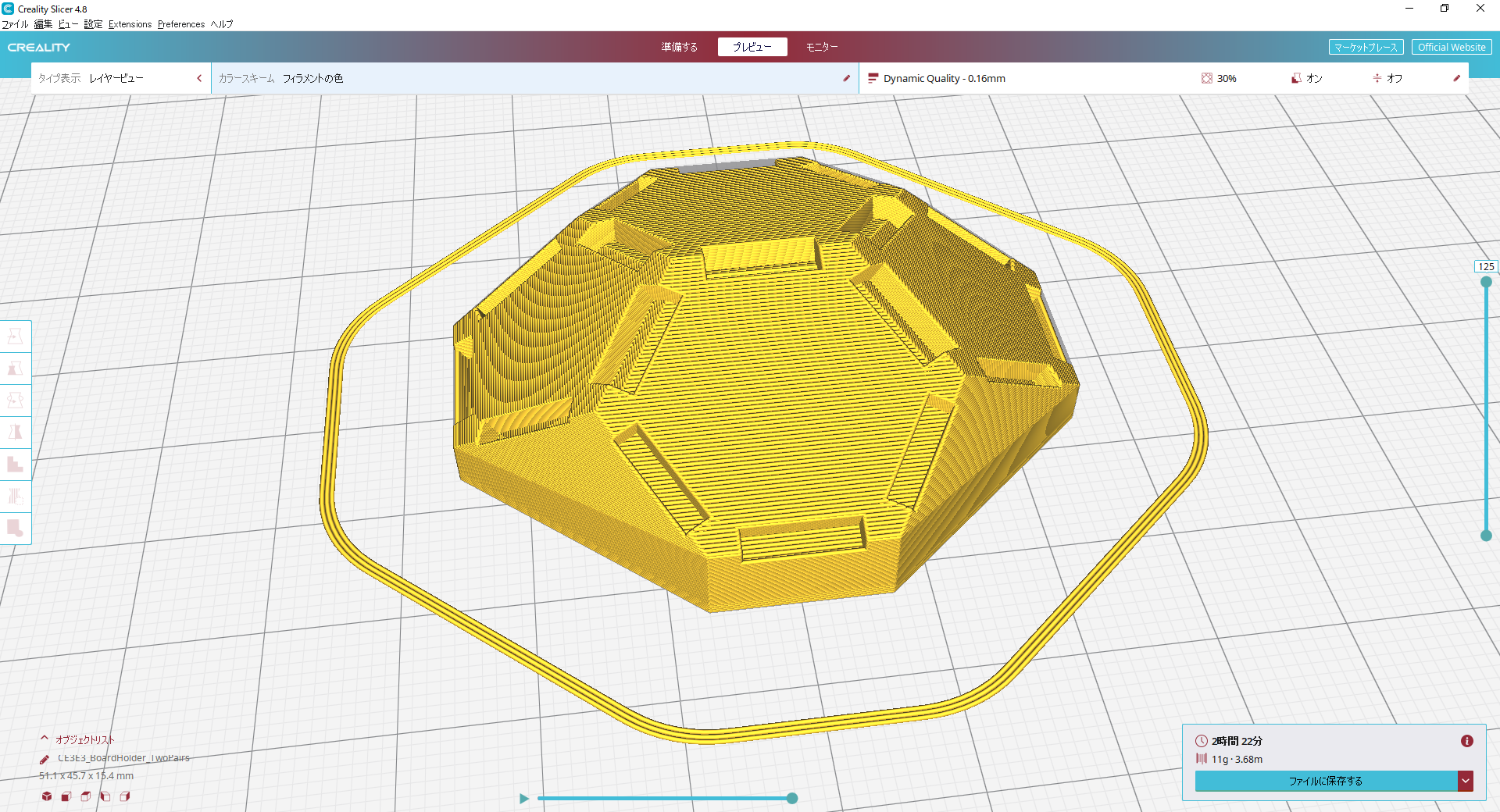This screenshot has width=1500, height=812.
Task: Open the ファイル menu
Action: [x=15, y=24]
